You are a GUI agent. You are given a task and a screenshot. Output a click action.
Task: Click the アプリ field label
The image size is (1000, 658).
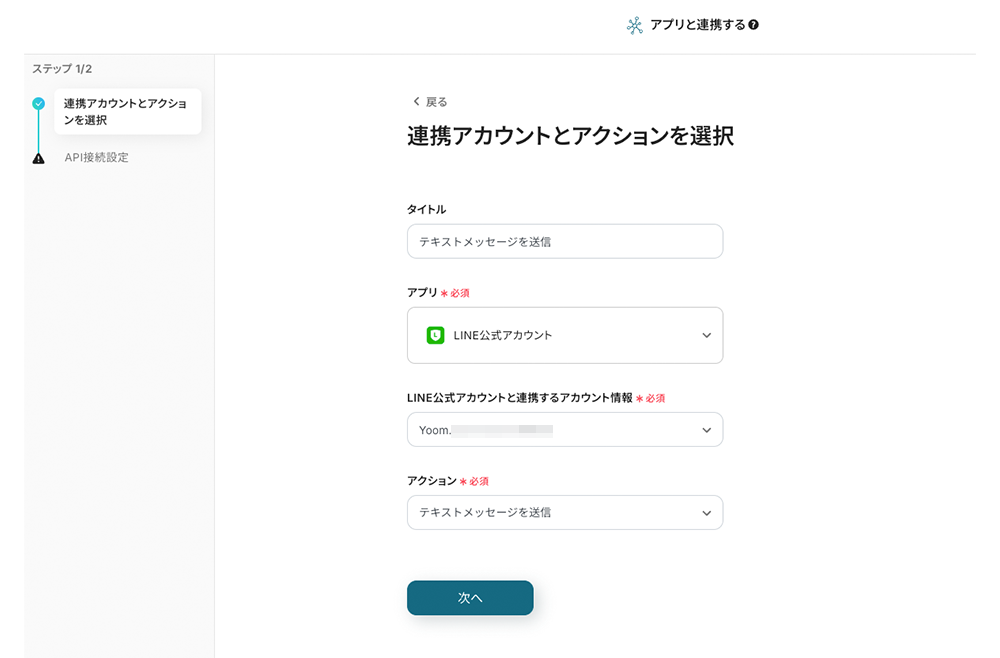(422, 292)
